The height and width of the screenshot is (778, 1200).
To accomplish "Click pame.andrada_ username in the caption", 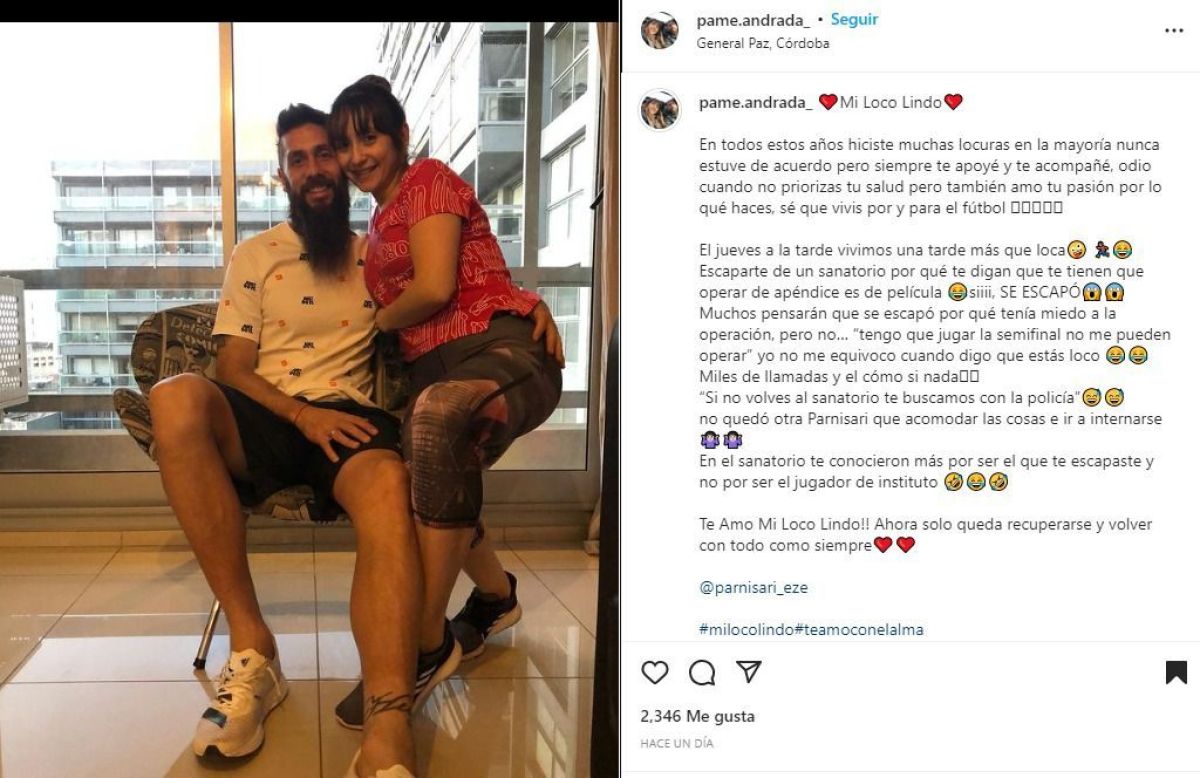I will pos(755,102).
